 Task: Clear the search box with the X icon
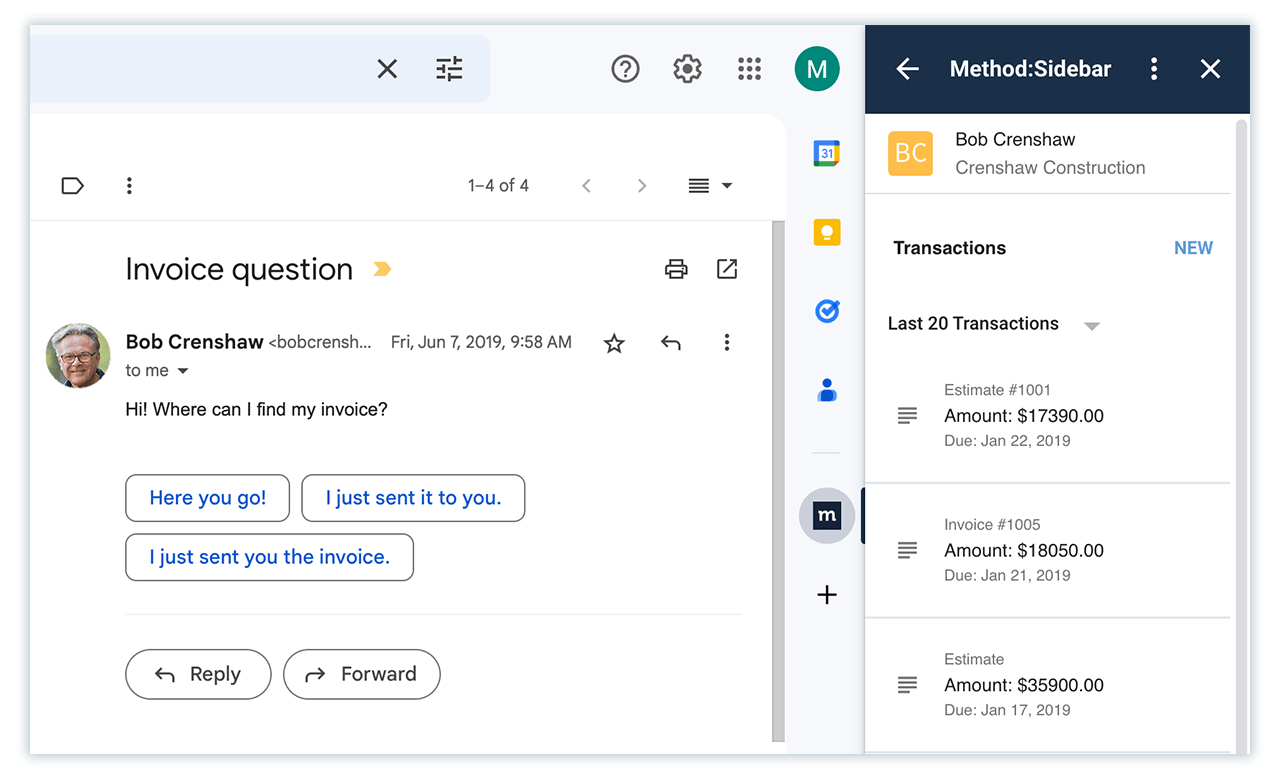coord(387,69)
